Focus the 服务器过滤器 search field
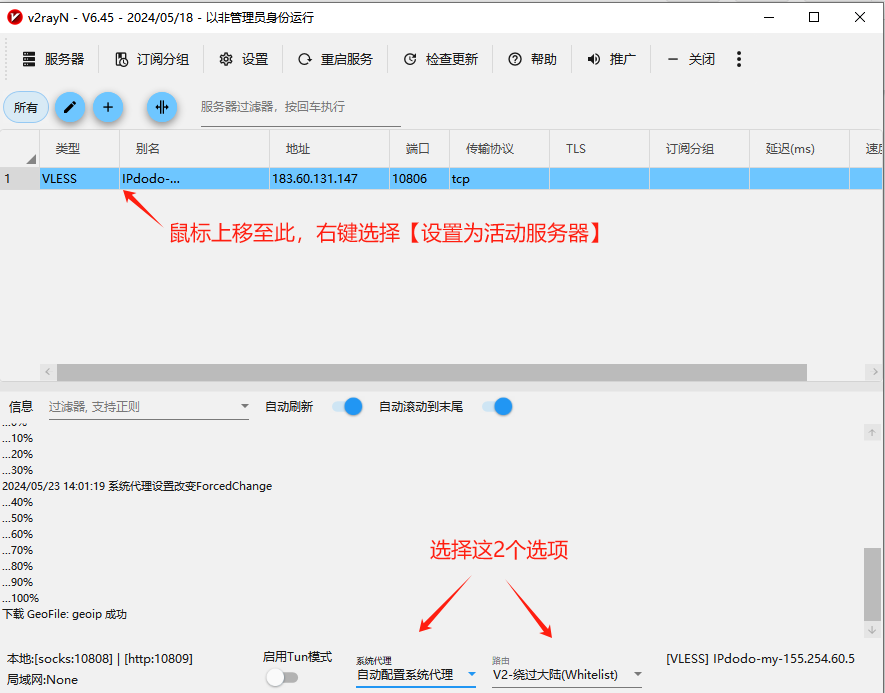Screen dimensions: 885x693 click(x=301, y=107)
